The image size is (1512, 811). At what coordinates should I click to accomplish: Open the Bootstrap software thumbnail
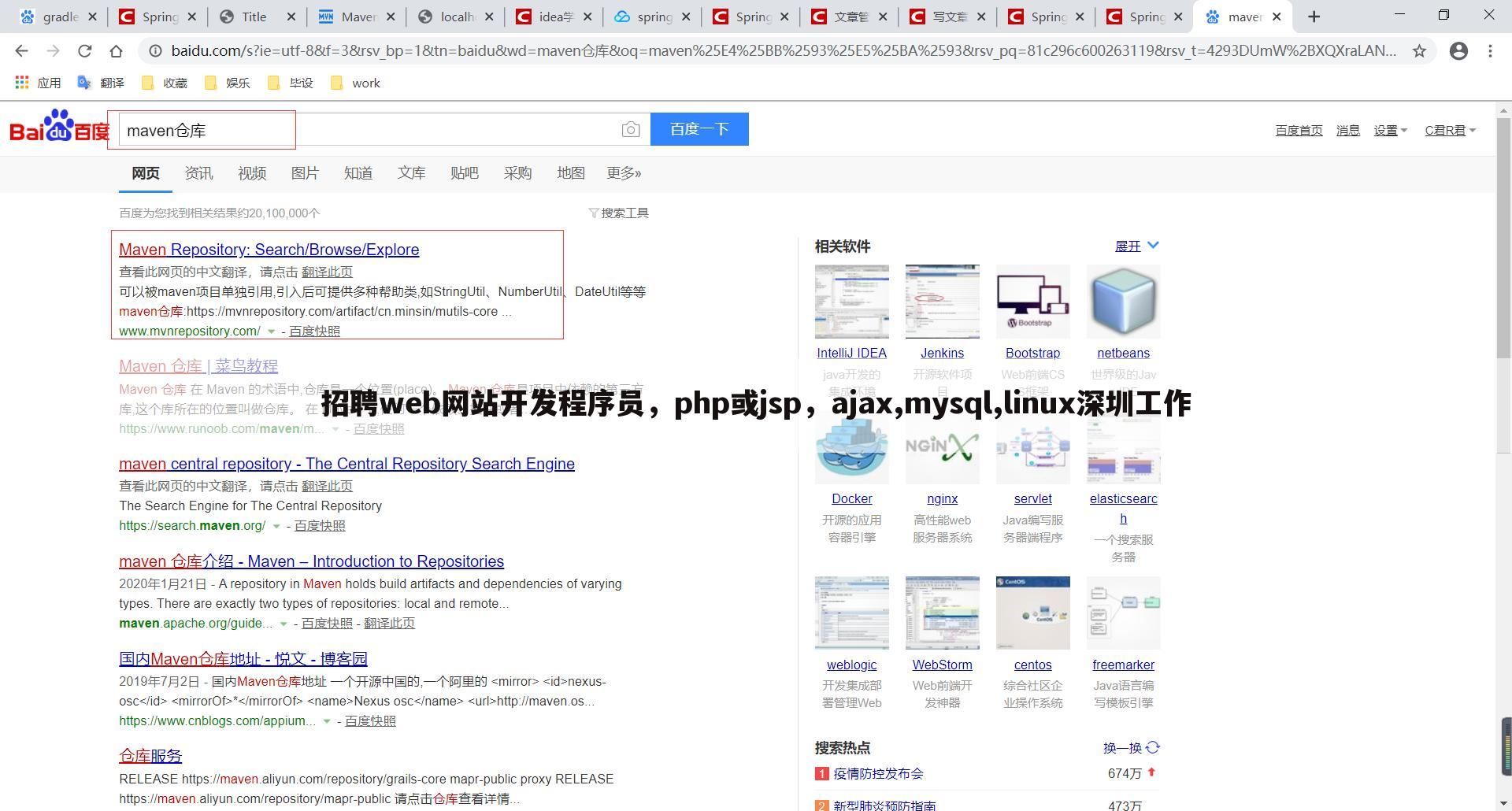[x=1032, y=302]
